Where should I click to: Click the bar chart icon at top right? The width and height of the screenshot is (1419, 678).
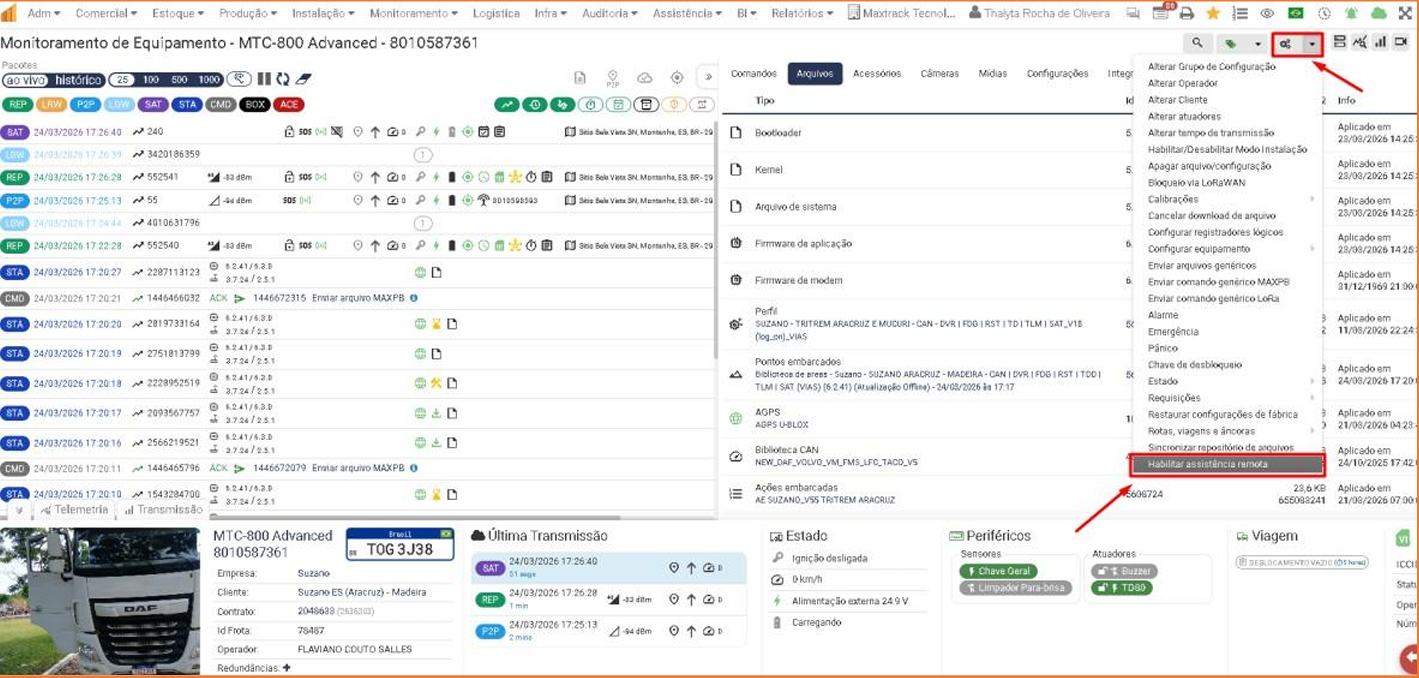pyautogui.click(x=1380, y=42)
